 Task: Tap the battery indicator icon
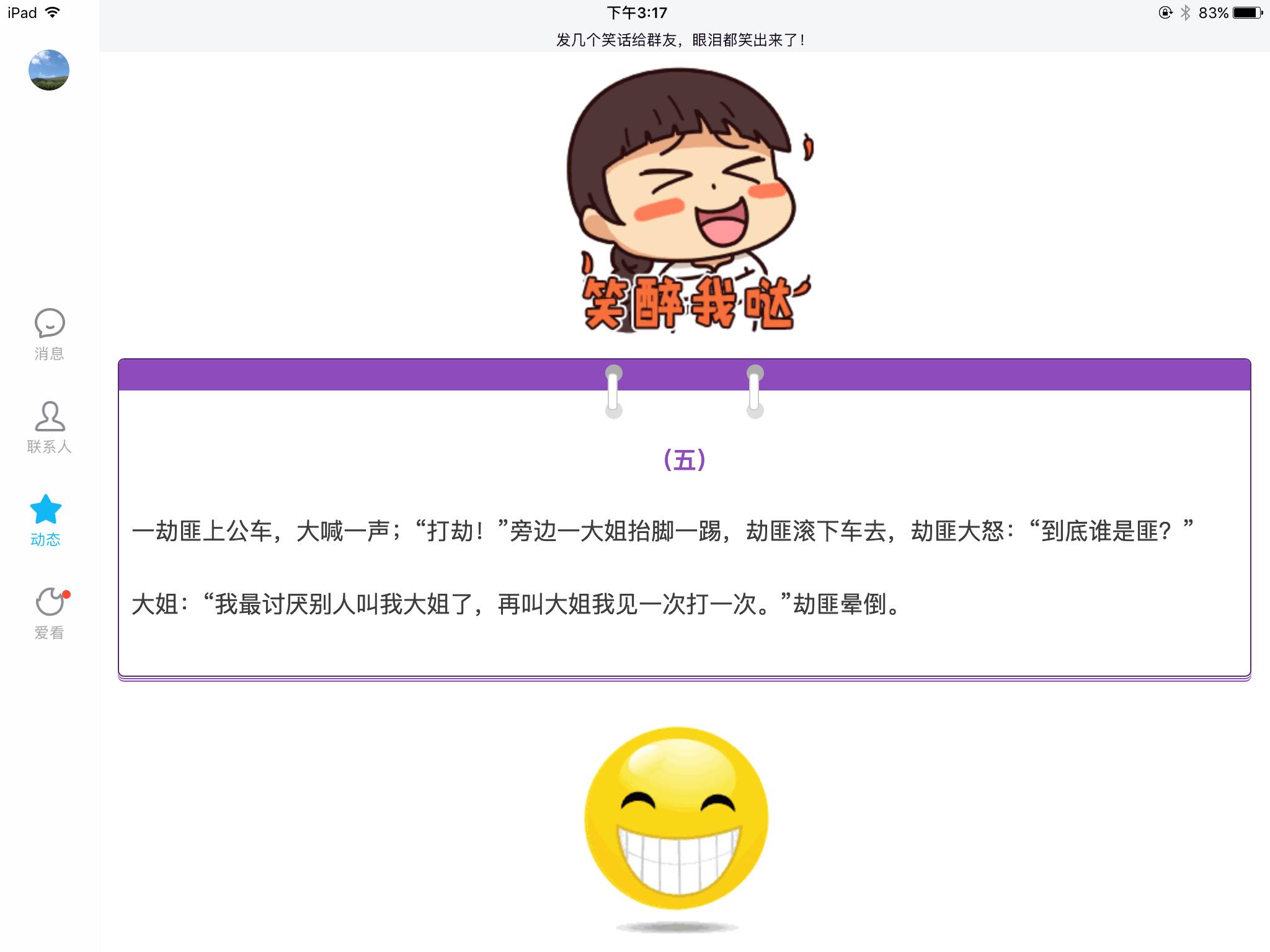(1247, 12)
